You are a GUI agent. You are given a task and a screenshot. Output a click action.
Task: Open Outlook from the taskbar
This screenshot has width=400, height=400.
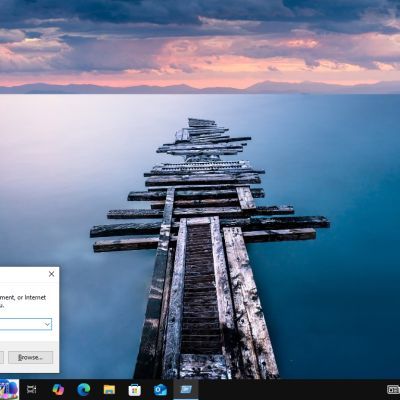coord(160,390)
